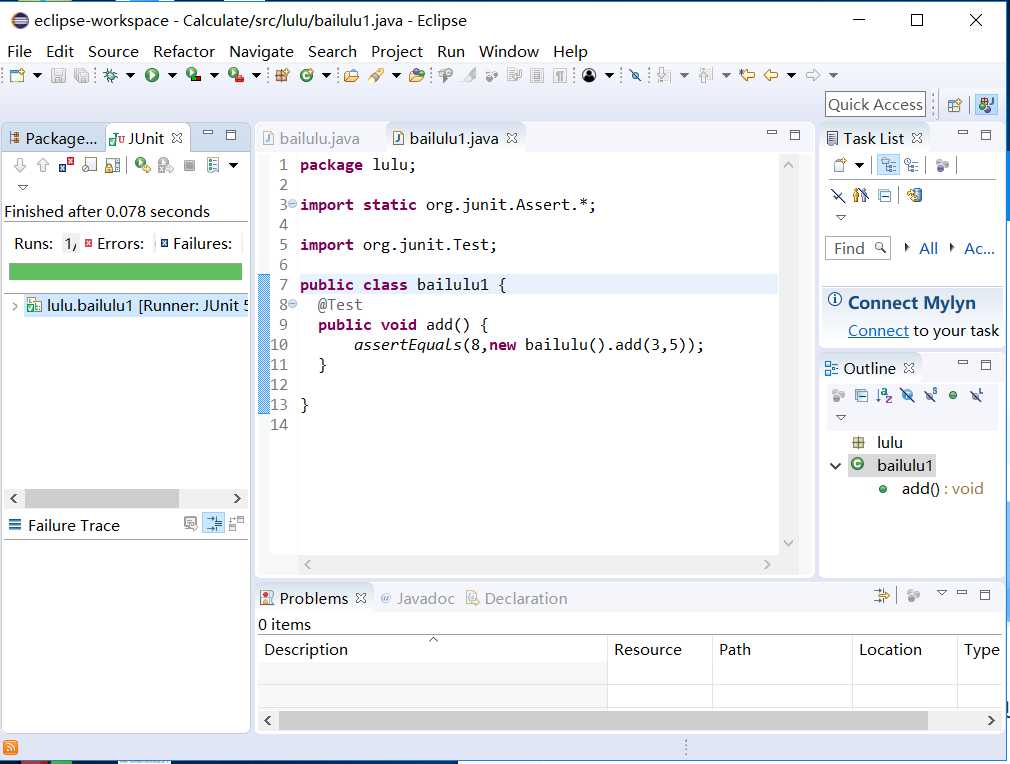Open the Refactor menu

(x=184, y=52)
